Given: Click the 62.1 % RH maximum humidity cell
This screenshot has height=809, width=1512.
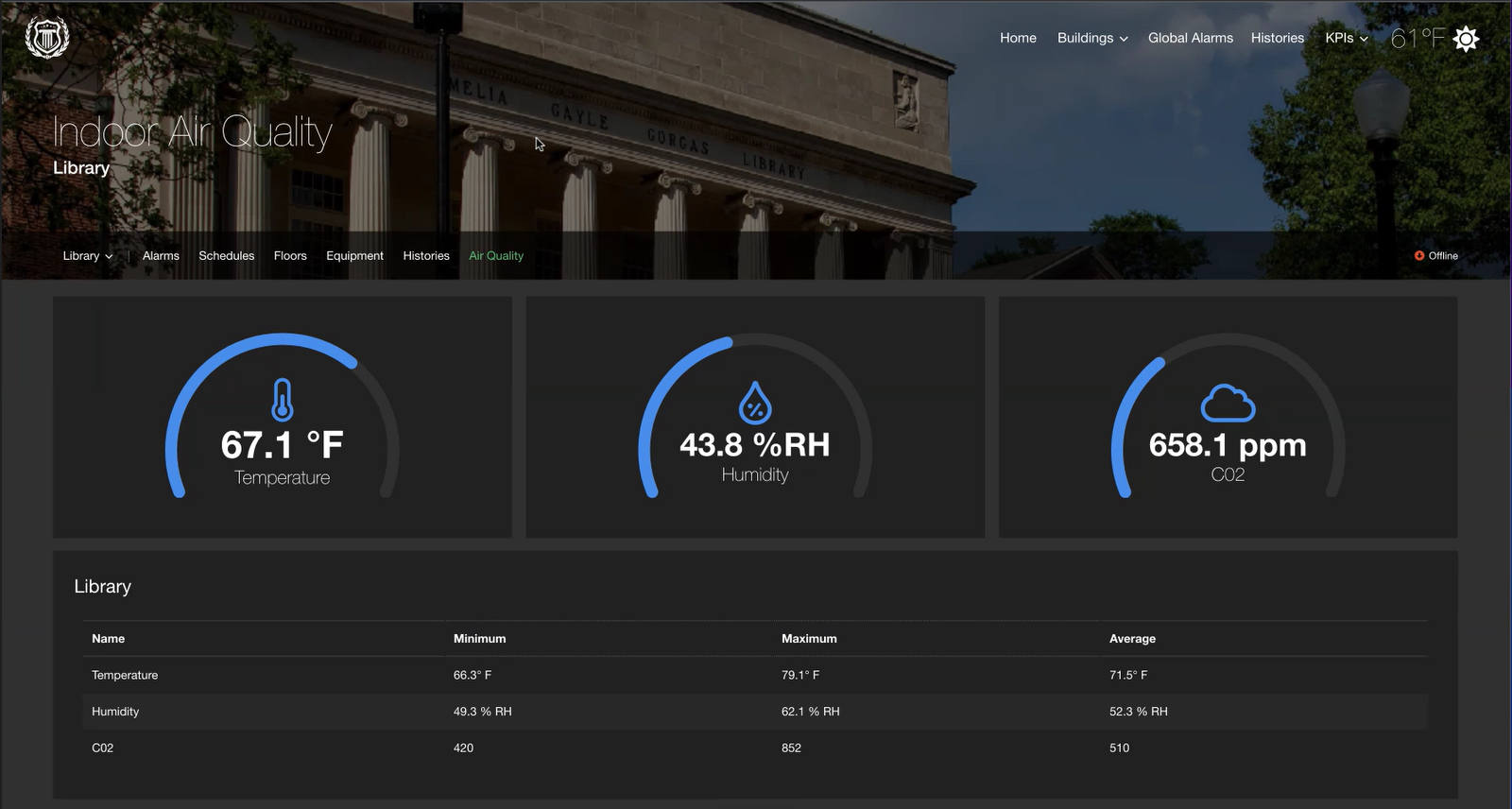Looking at the screenshot, I should pyautogui.click(x=811, y=712).
